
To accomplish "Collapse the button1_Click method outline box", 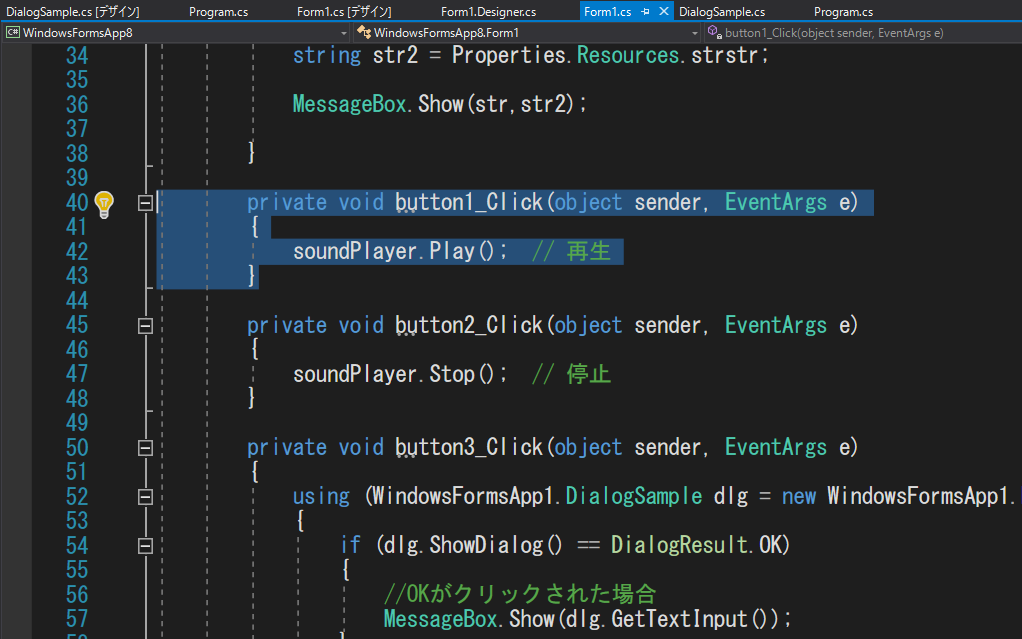I will pyautogui.click(x=145, y=203).
